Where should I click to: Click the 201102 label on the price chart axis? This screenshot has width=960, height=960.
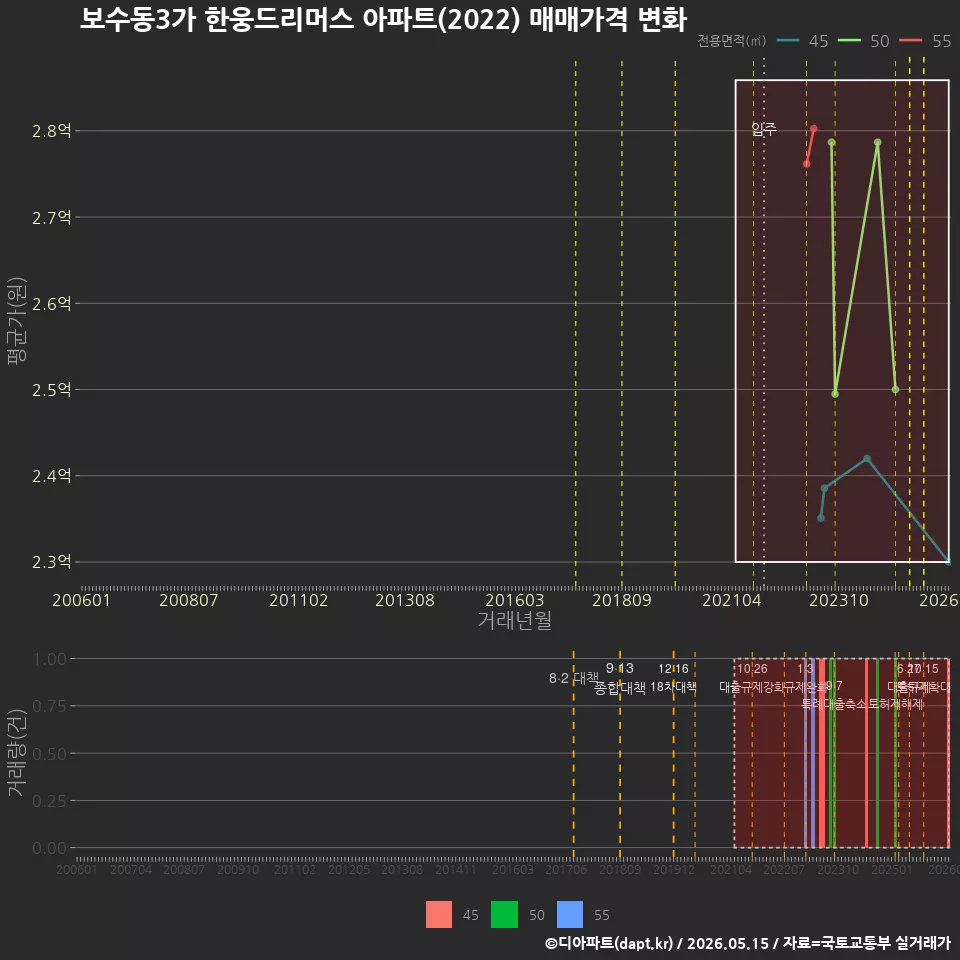click(299, 600)
